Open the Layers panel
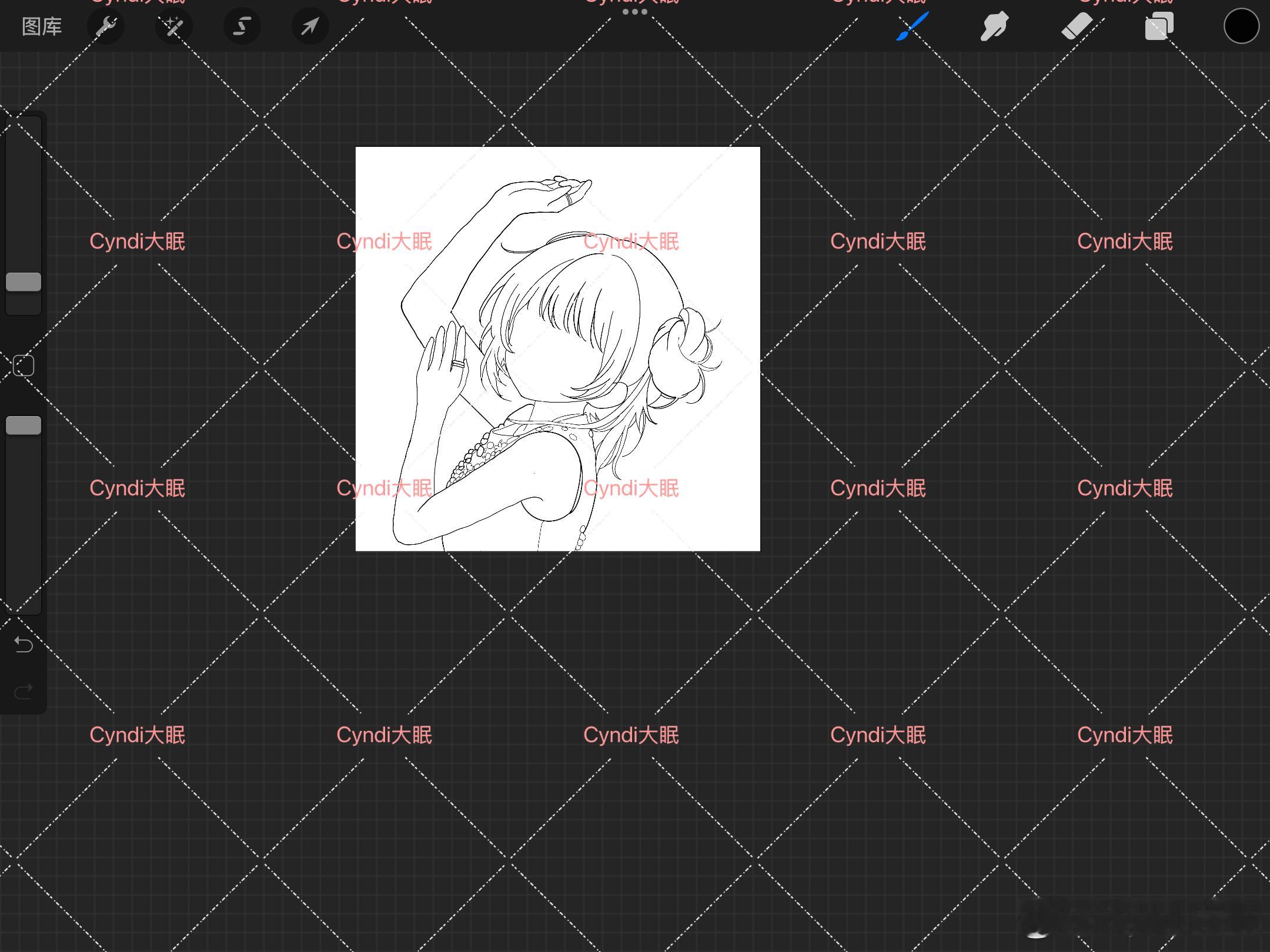 (x=1159, y=26)
